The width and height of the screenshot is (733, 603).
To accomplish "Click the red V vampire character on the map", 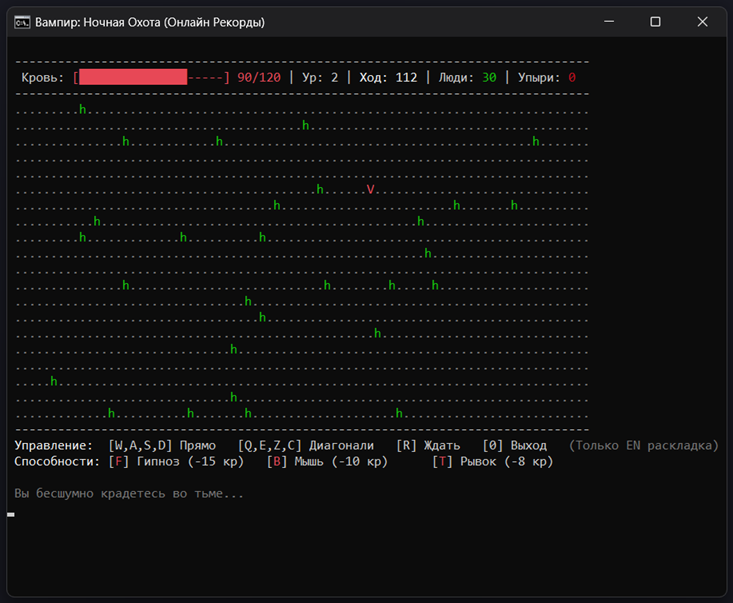I will point(370,189).
